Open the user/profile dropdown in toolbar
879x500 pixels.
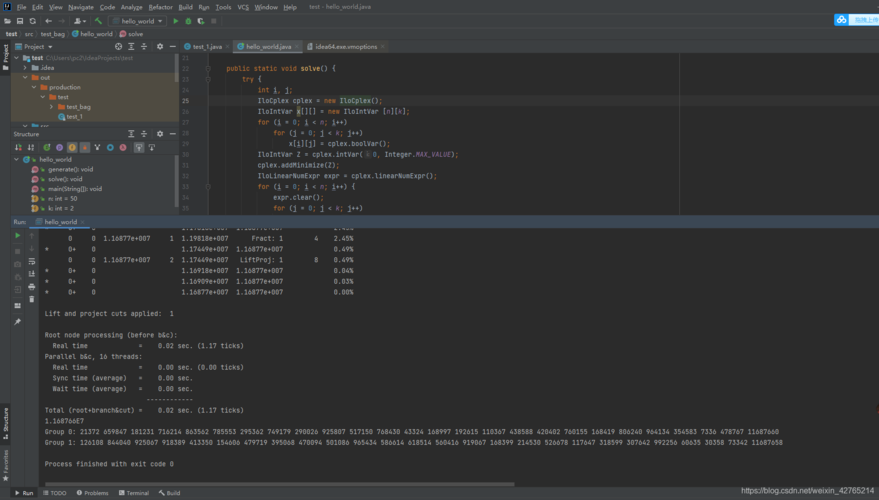80,21
